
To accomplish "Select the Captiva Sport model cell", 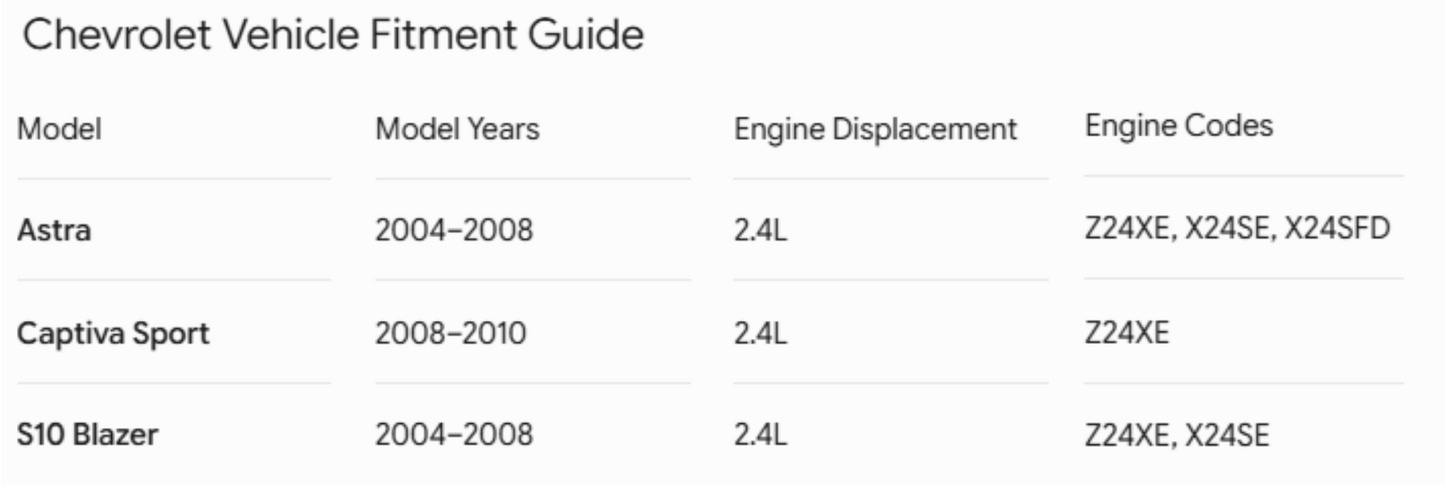I will [x=114, y=334].
